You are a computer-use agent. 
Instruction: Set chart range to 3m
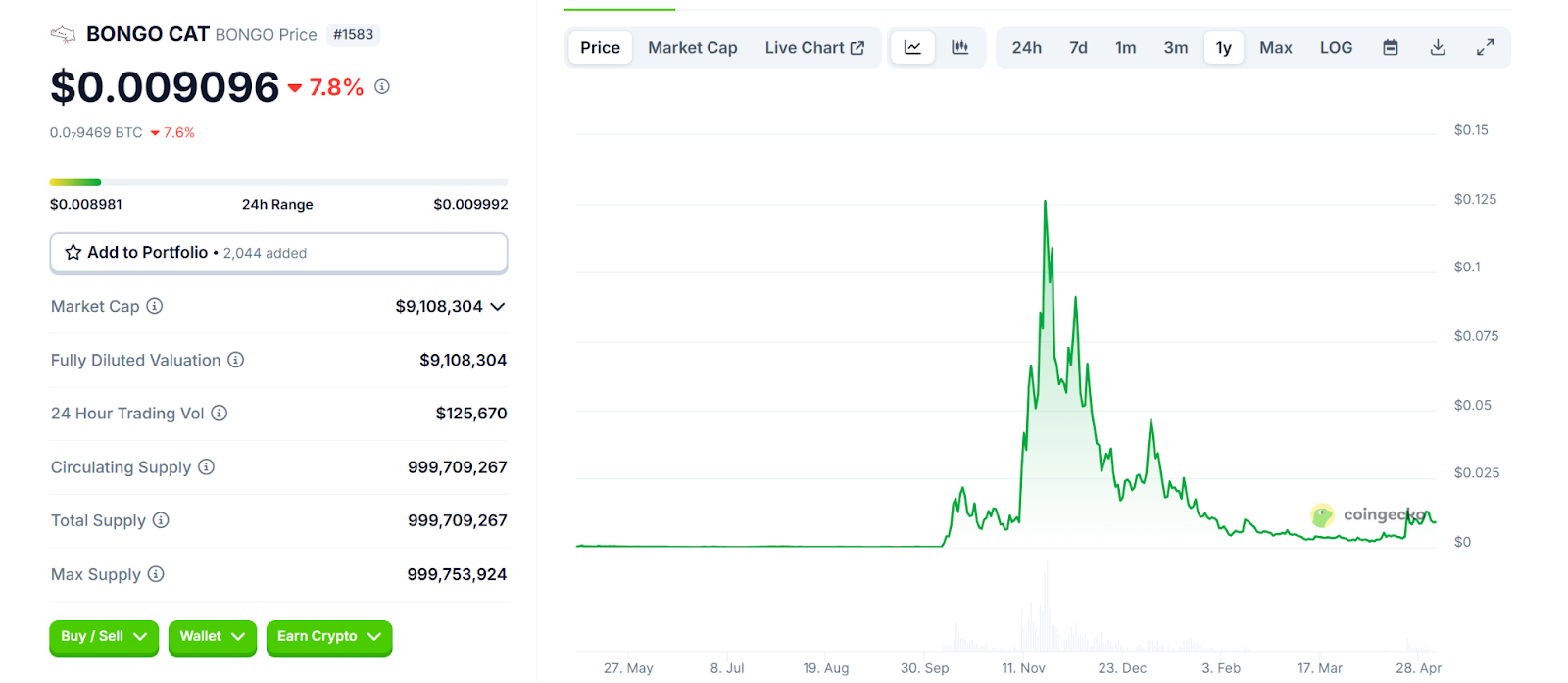(x=1176, y=47)
